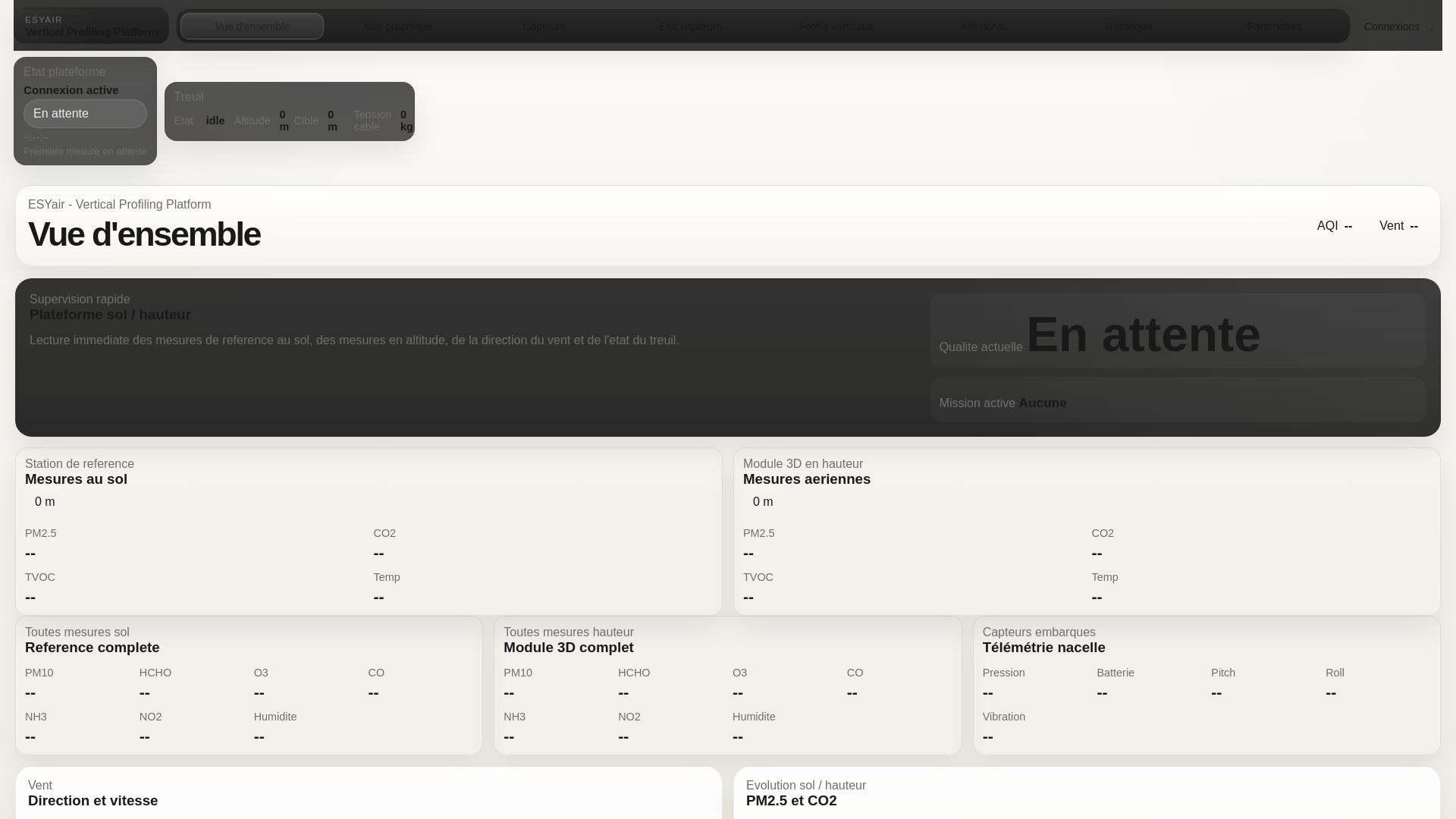This screenshot has height=819, width=1456.
Task: Click the Qualite actuelle En attente card
Action: (1178, 331)
